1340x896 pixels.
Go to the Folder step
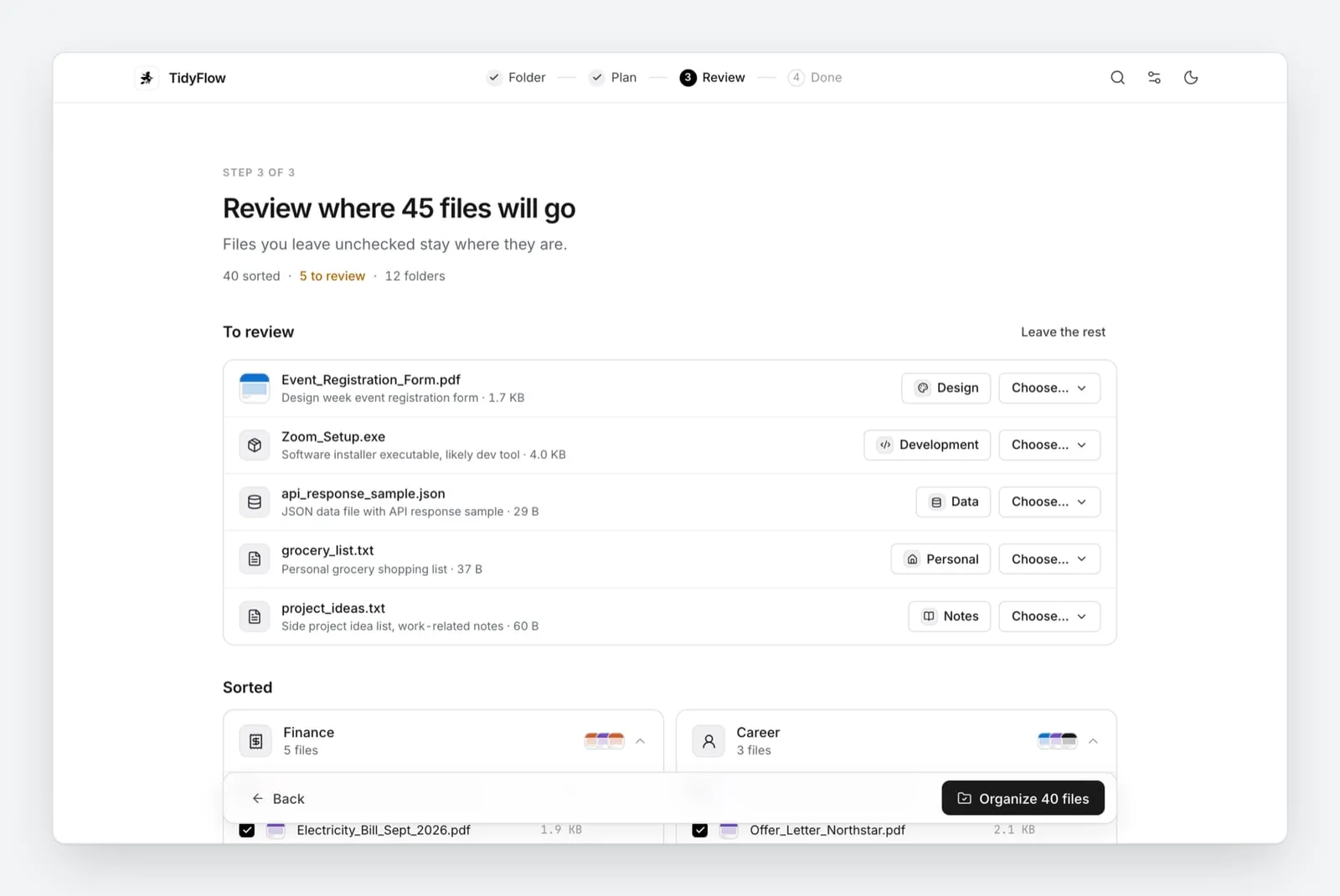click(516, 78)
